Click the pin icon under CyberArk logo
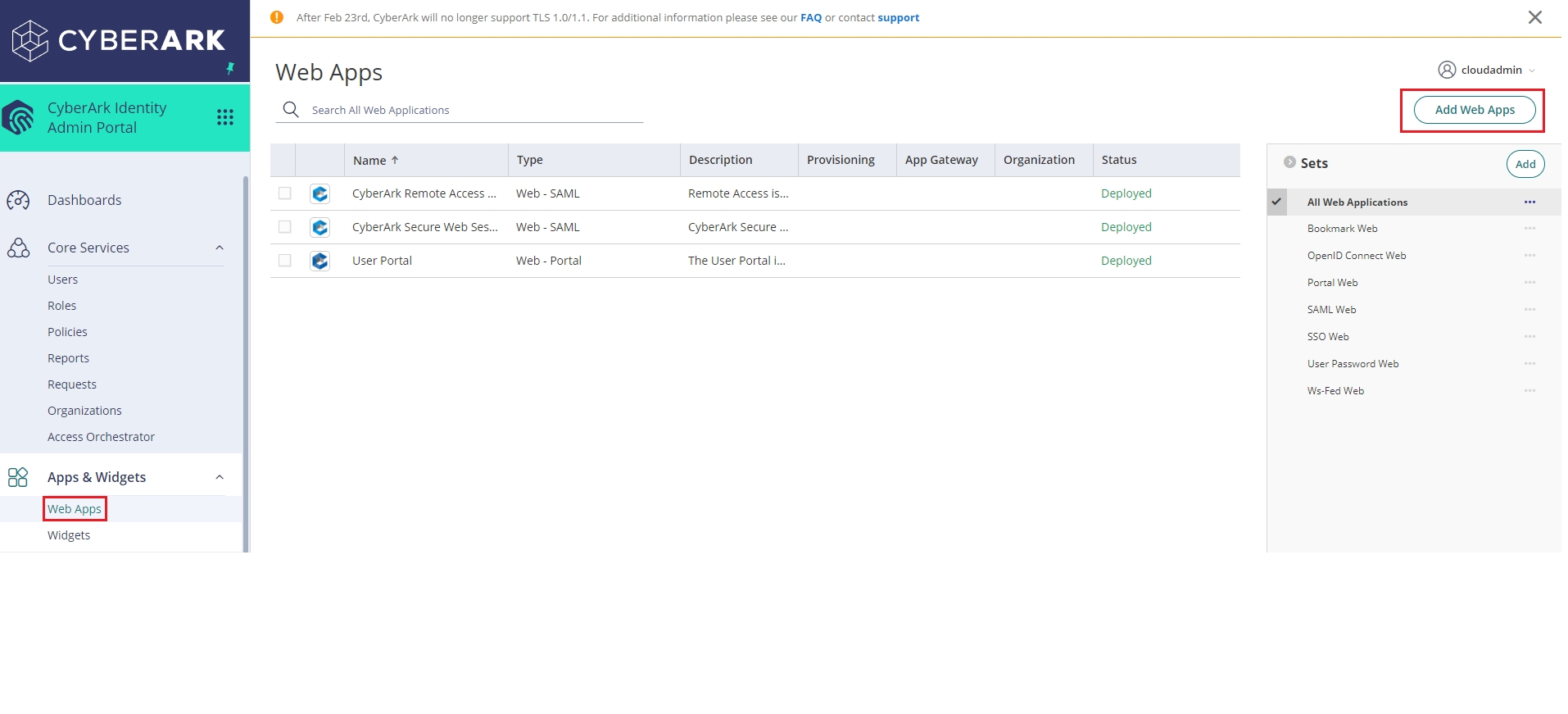 230,68
